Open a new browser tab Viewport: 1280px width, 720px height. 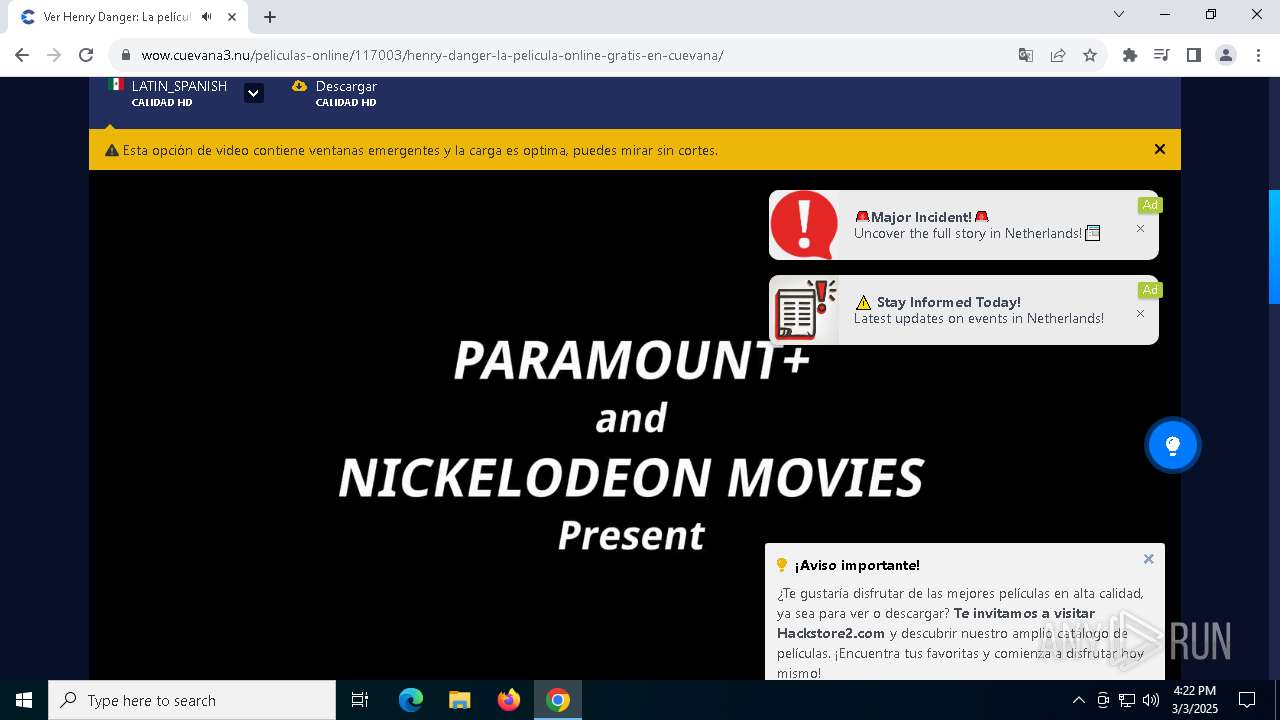click(270, 16)
